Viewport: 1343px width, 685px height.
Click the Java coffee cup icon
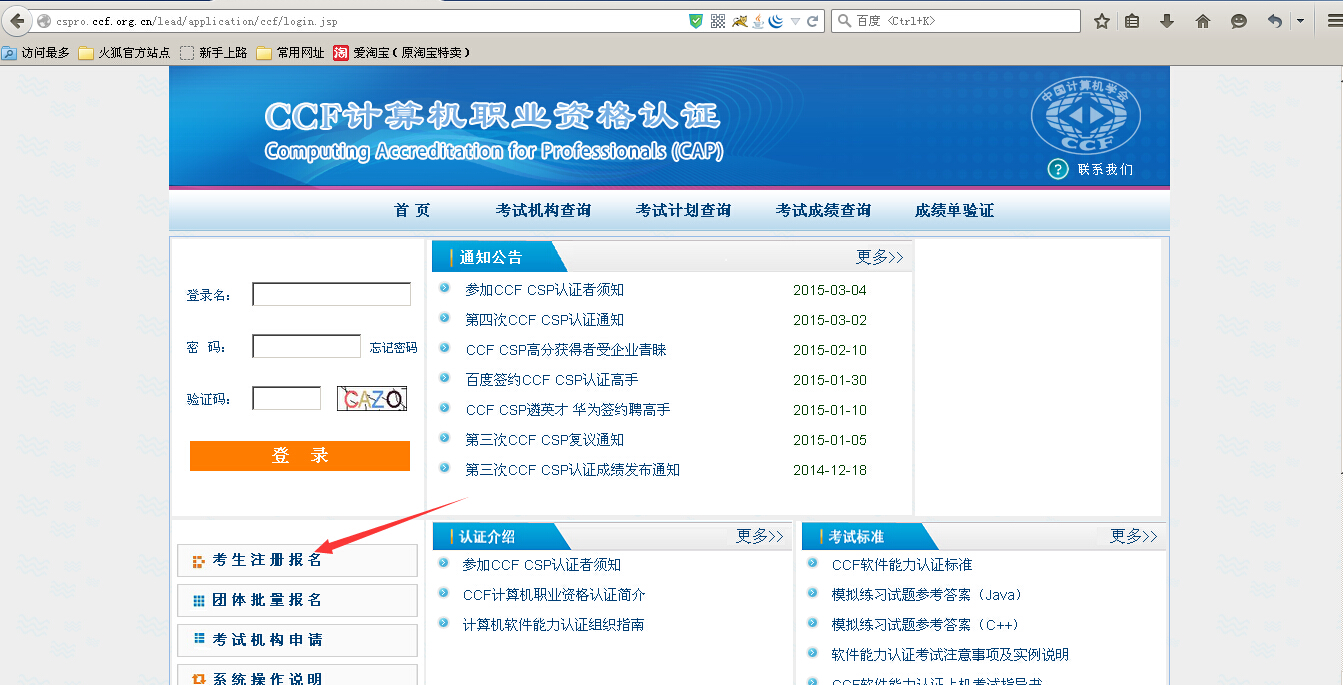tap(758, 21)
